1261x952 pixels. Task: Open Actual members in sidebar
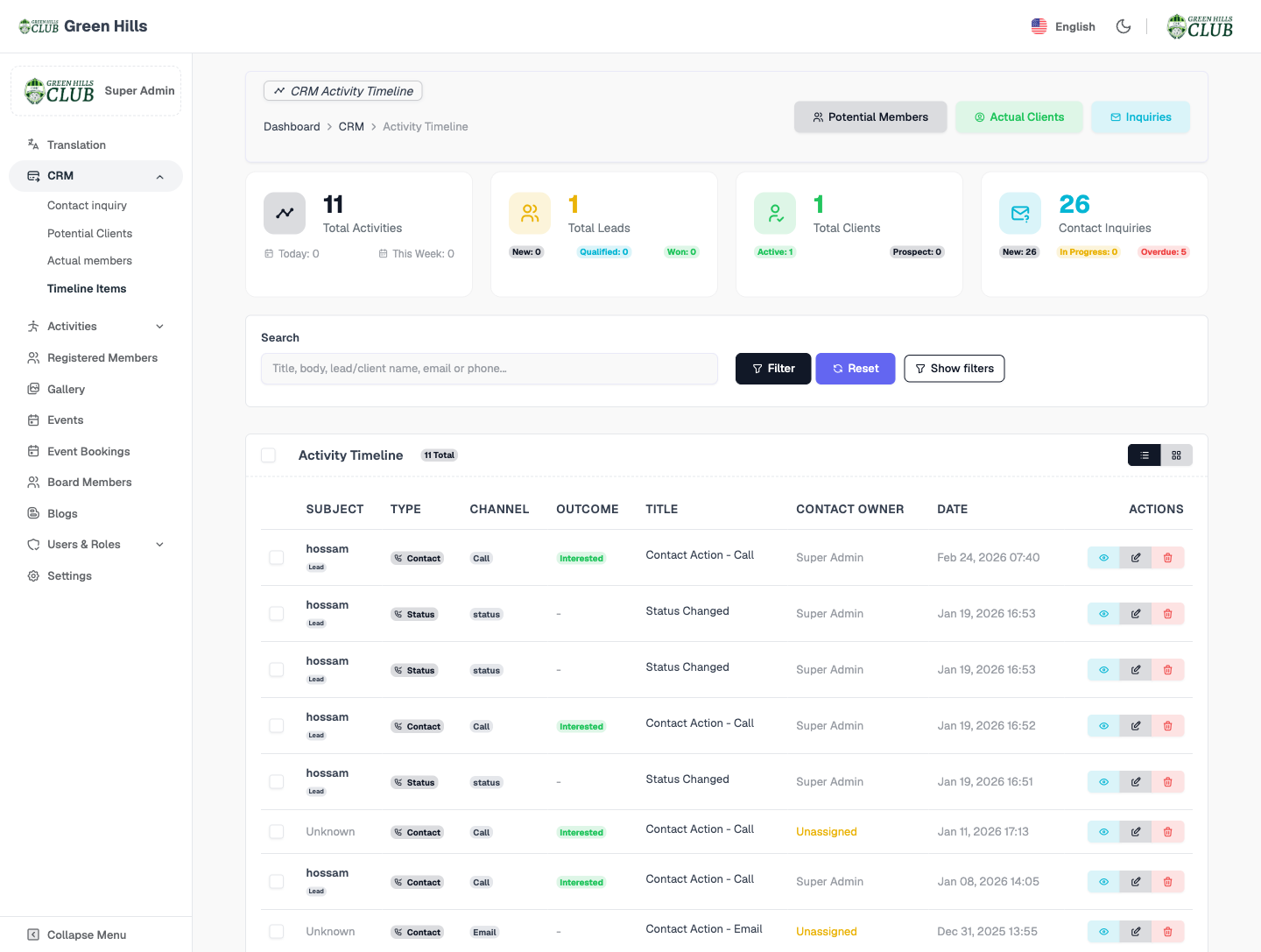coord(89,261)
